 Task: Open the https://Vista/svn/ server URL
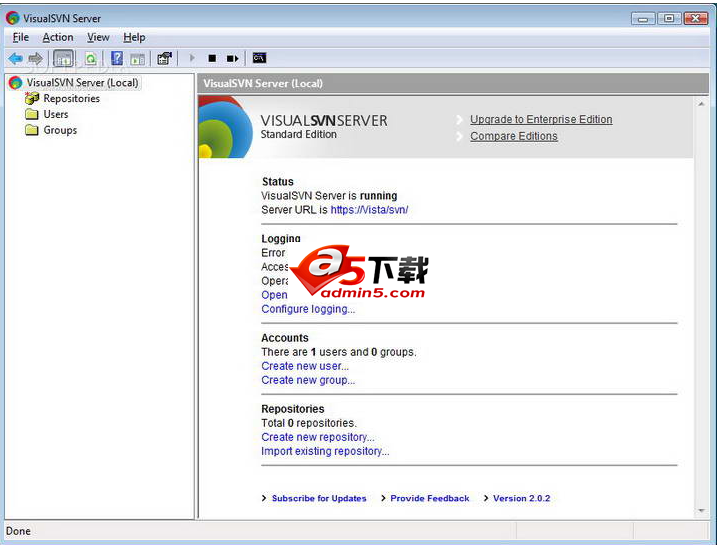(x=369, y=210)
